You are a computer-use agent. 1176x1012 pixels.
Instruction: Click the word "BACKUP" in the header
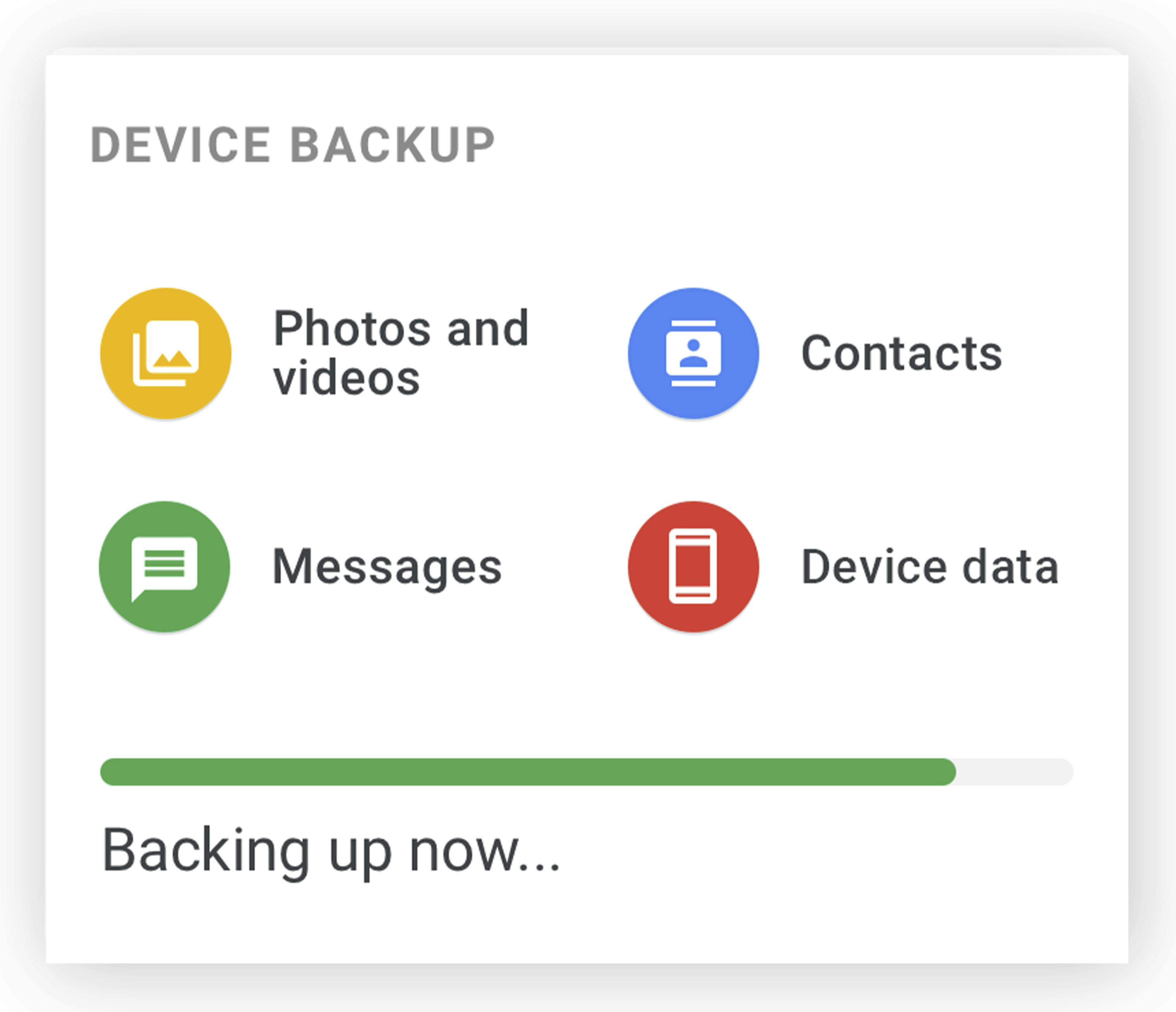(x=393, y=145)
